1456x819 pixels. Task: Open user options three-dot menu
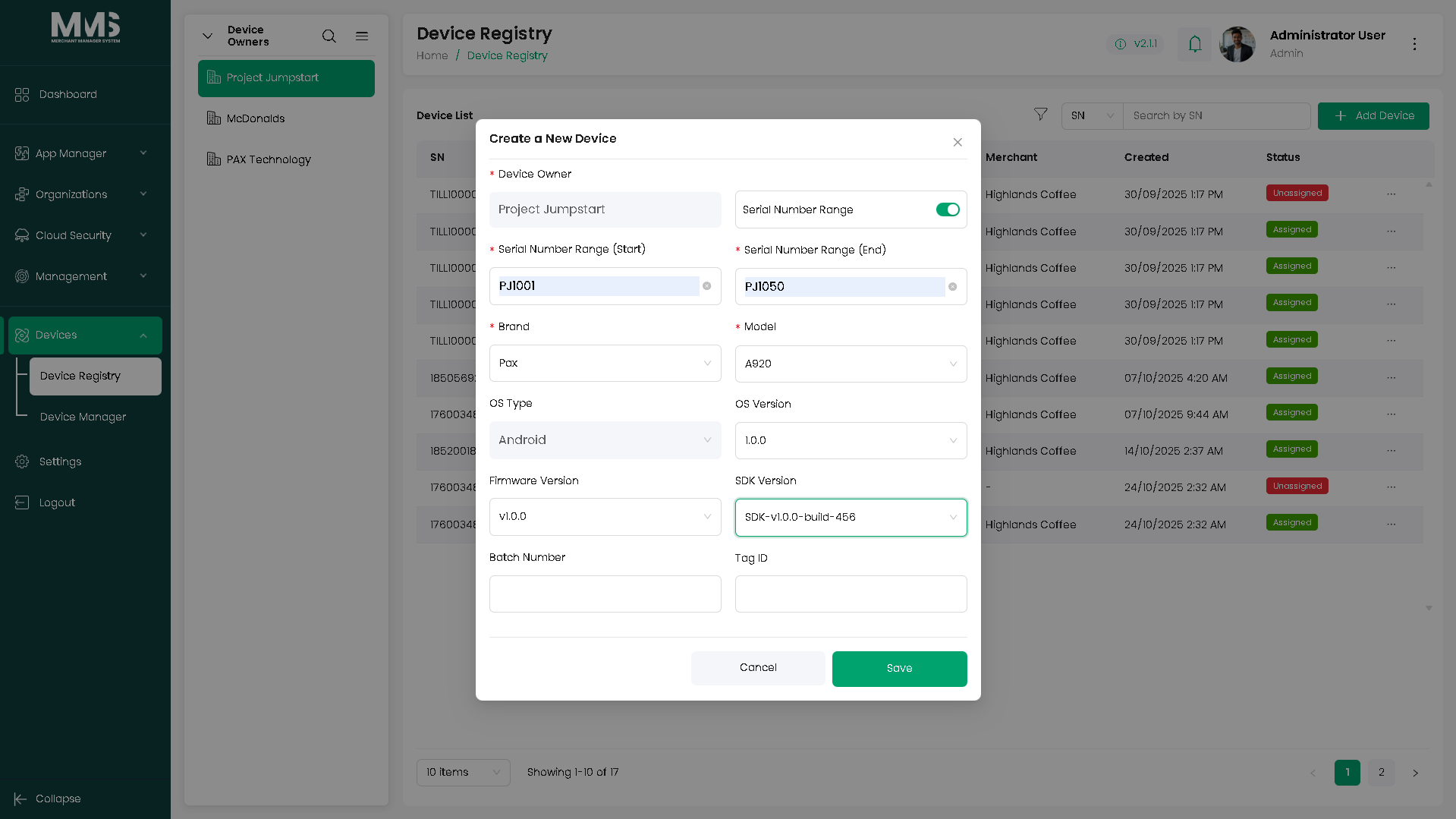coord(1414,44)
